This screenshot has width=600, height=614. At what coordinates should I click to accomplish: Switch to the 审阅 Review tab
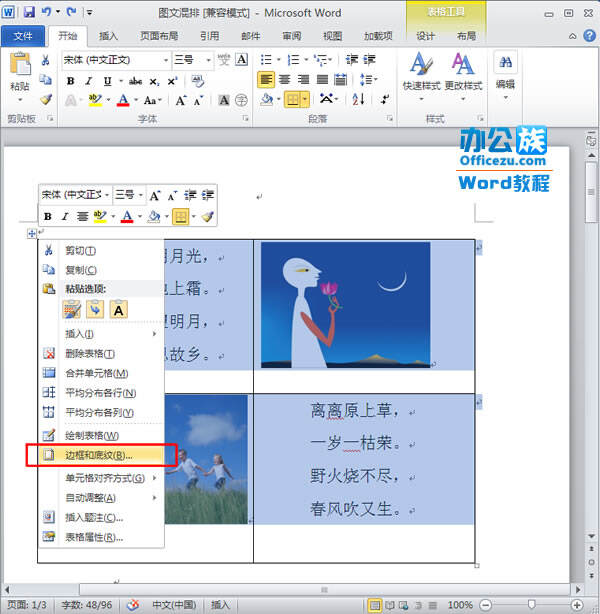coord(292,36)
